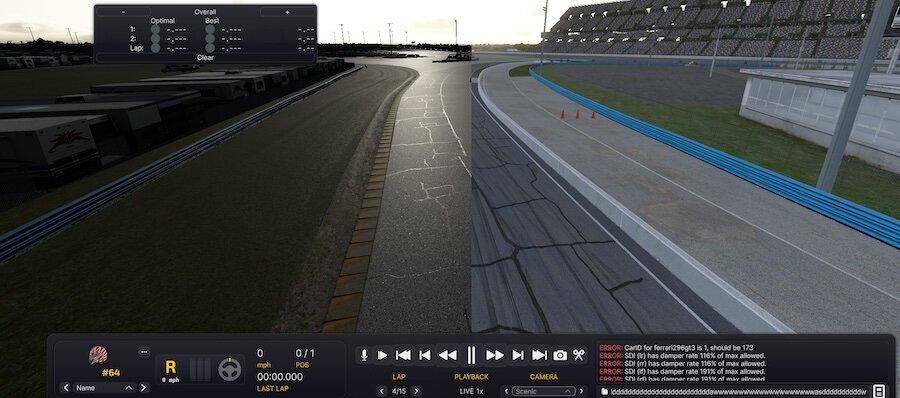900x398 pixels.
Task: Select previous driver arrow beside Name
Action: point(66,388)
